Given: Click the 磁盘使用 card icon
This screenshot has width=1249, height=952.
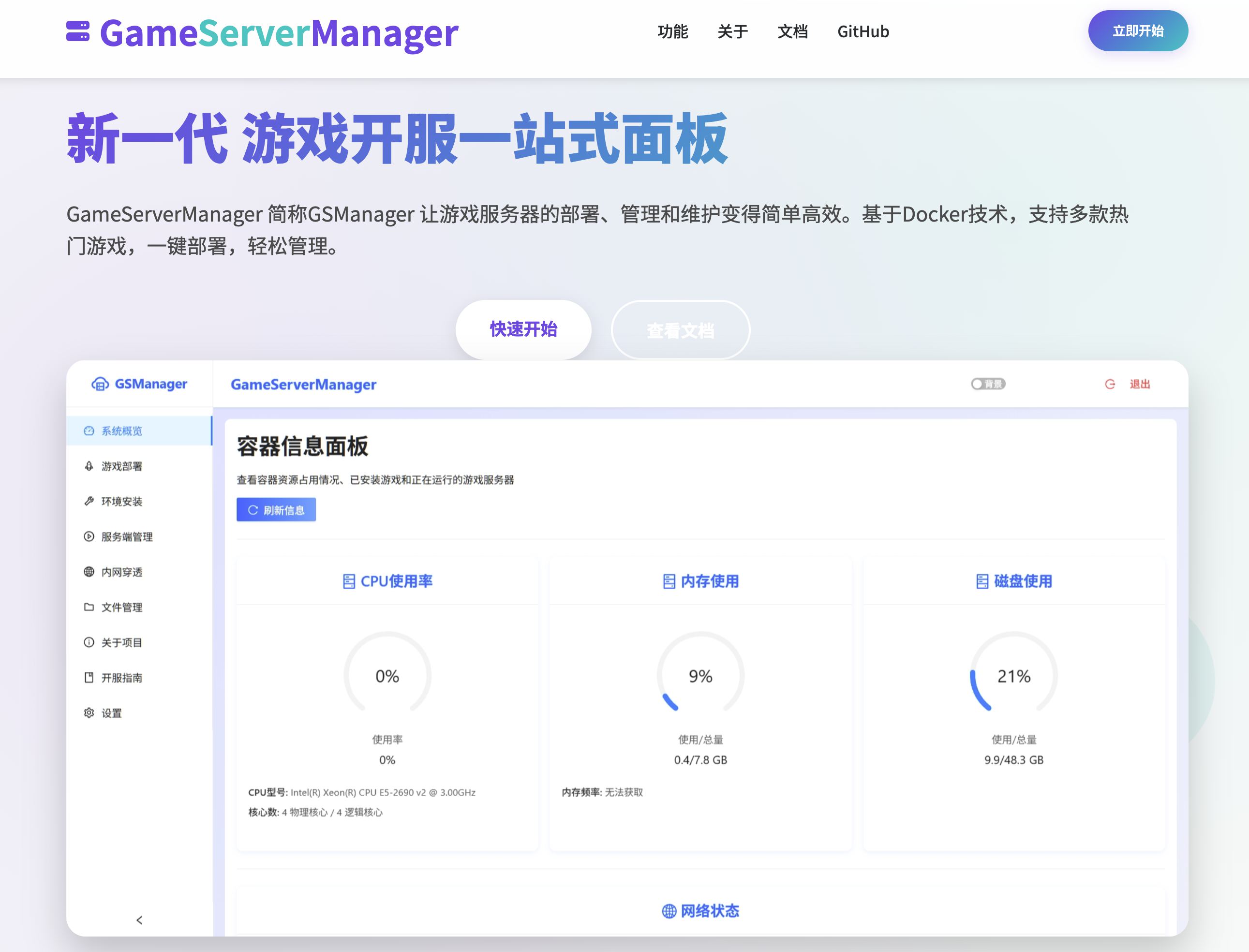Looking at the screenshot, I should click(x=982, y=581).
